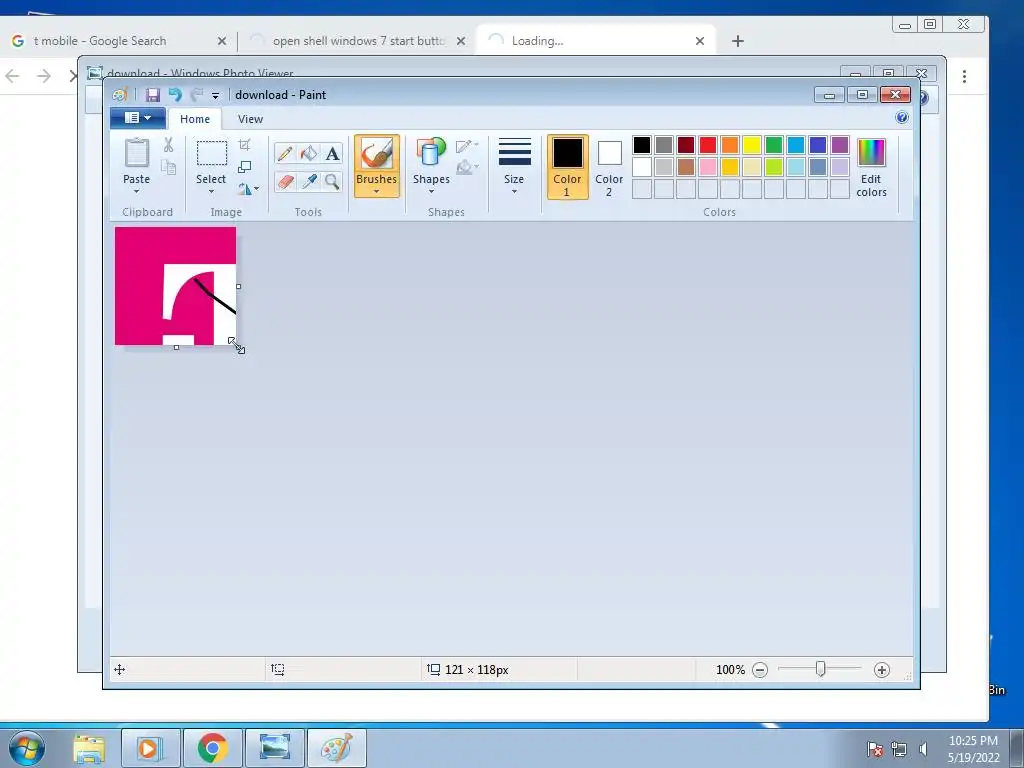Switch to the Home ribbon tab
This screenshot has height=768, width=1024.
[195, 119]
